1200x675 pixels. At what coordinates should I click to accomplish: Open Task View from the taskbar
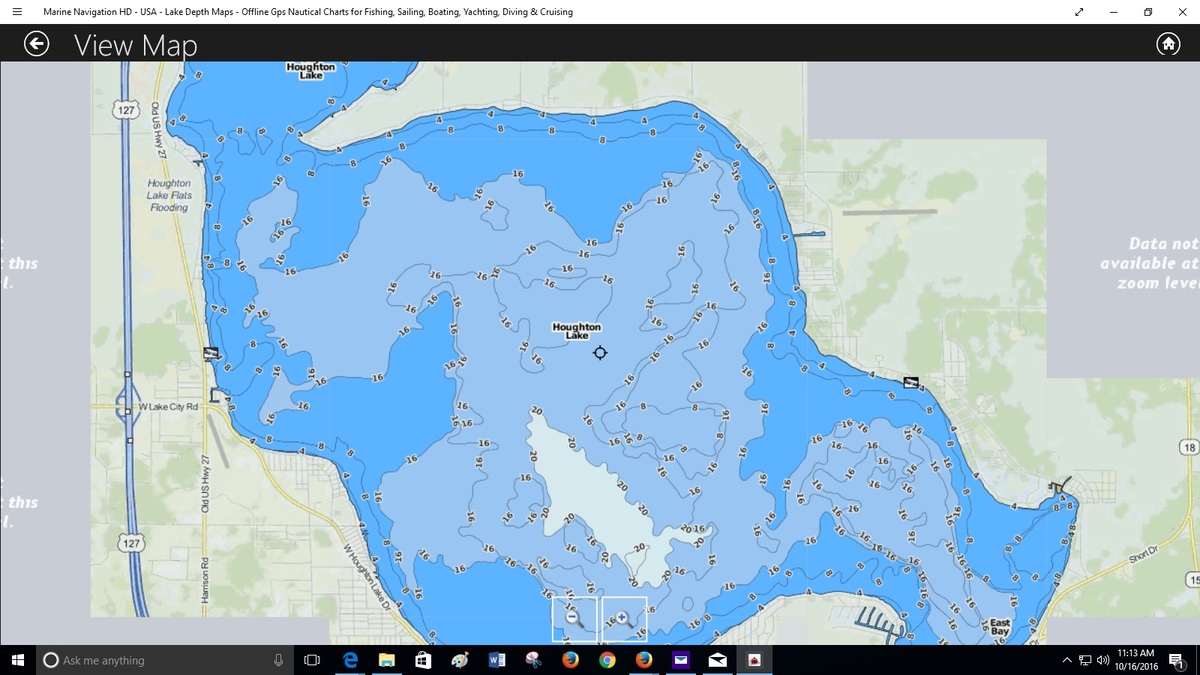pos(311,660)
